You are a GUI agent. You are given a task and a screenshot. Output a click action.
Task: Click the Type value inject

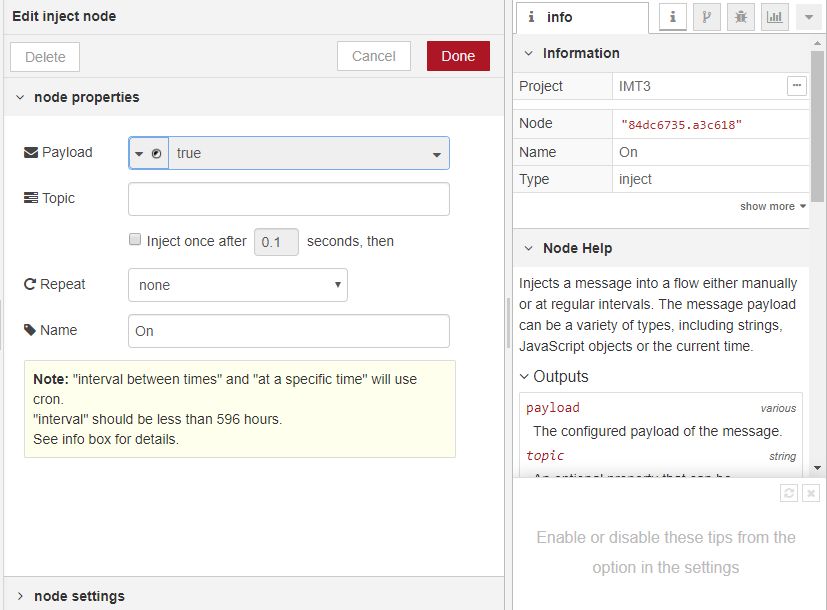pyautogui.click(x=635, y=179)
